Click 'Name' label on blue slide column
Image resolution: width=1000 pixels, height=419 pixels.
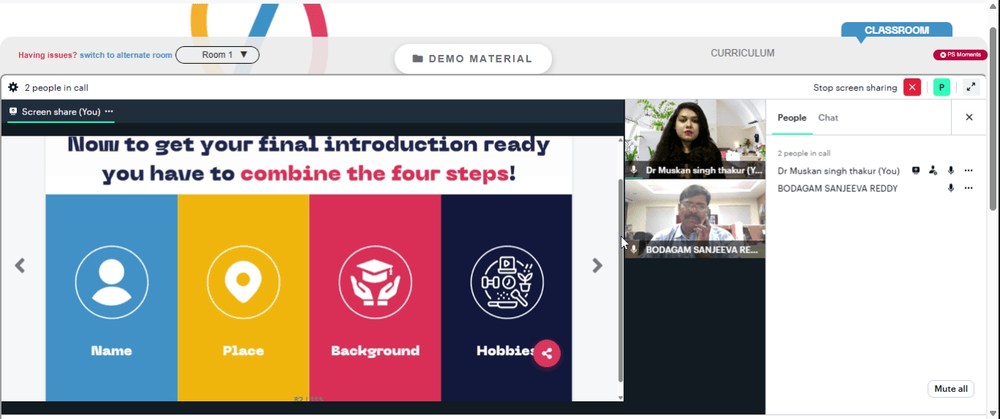(112, 351)
